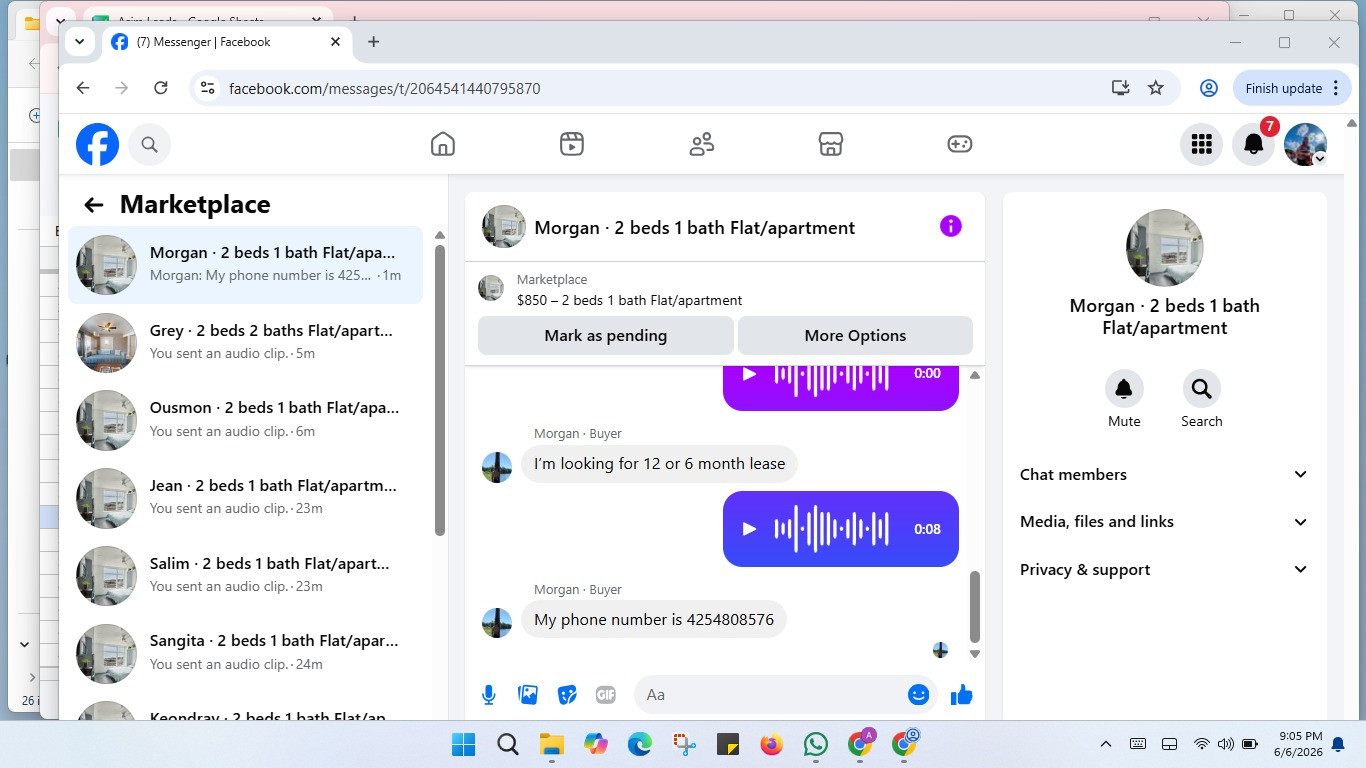Open the Marketplace storefront icon
The width and height of the screenshot is (1366, 768).
tap(831, 145)
